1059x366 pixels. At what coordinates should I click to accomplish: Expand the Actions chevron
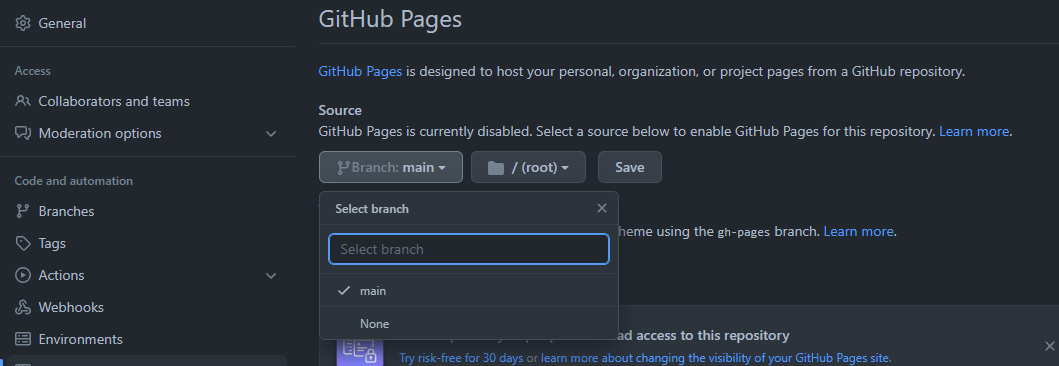pyautogui.click(x=271, y=276)
